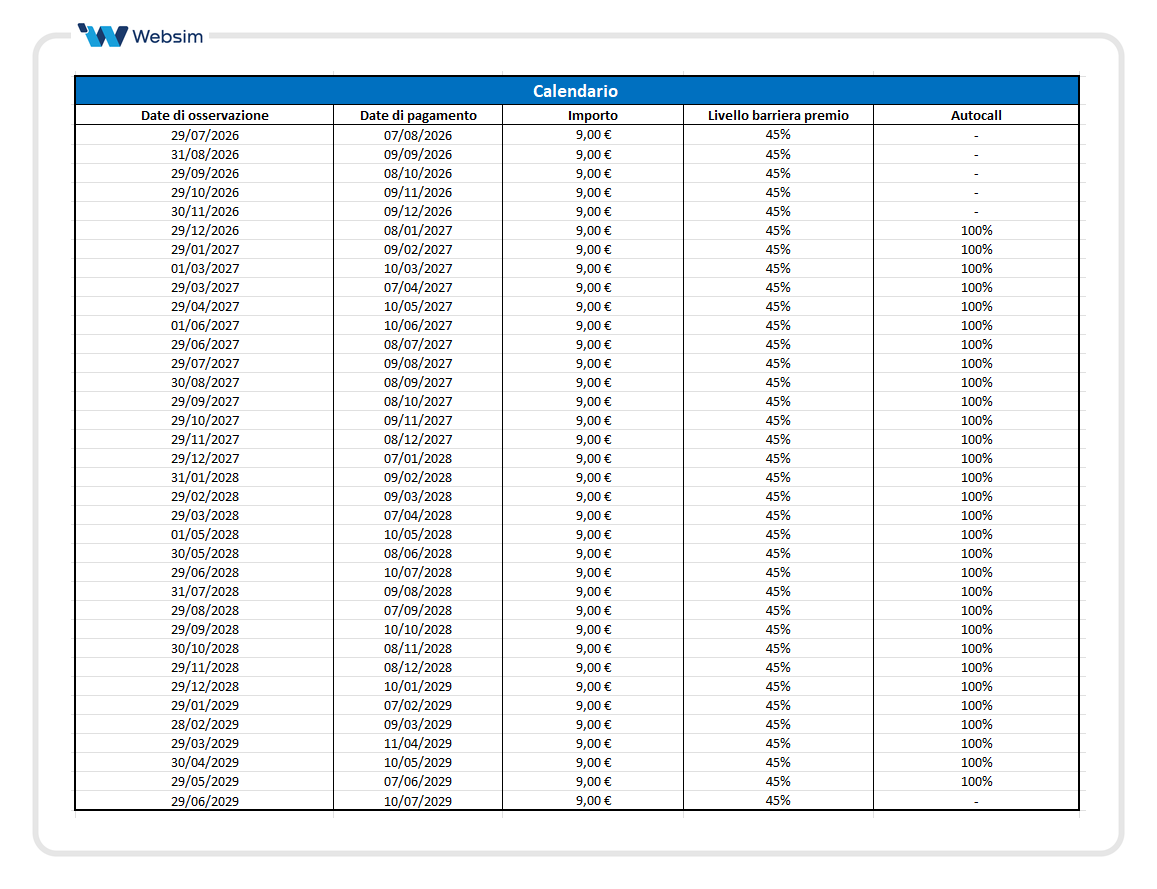Viewport: 1157px width, 889px height.
Task: Click the Autocall column header
Action: pos(975,115)
